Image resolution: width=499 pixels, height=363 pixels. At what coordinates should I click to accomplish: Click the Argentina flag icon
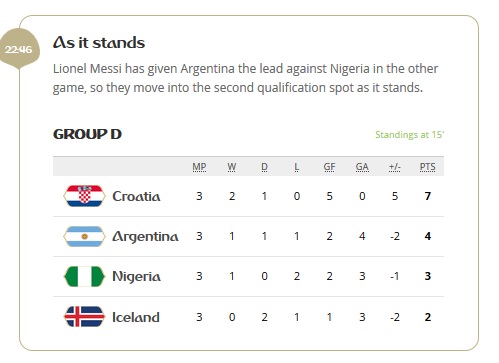(x=84, y=236)
